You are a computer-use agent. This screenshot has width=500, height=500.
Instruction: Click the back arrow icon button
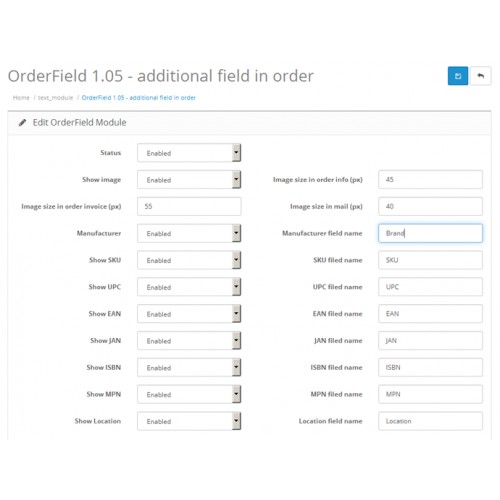point(480,76)
